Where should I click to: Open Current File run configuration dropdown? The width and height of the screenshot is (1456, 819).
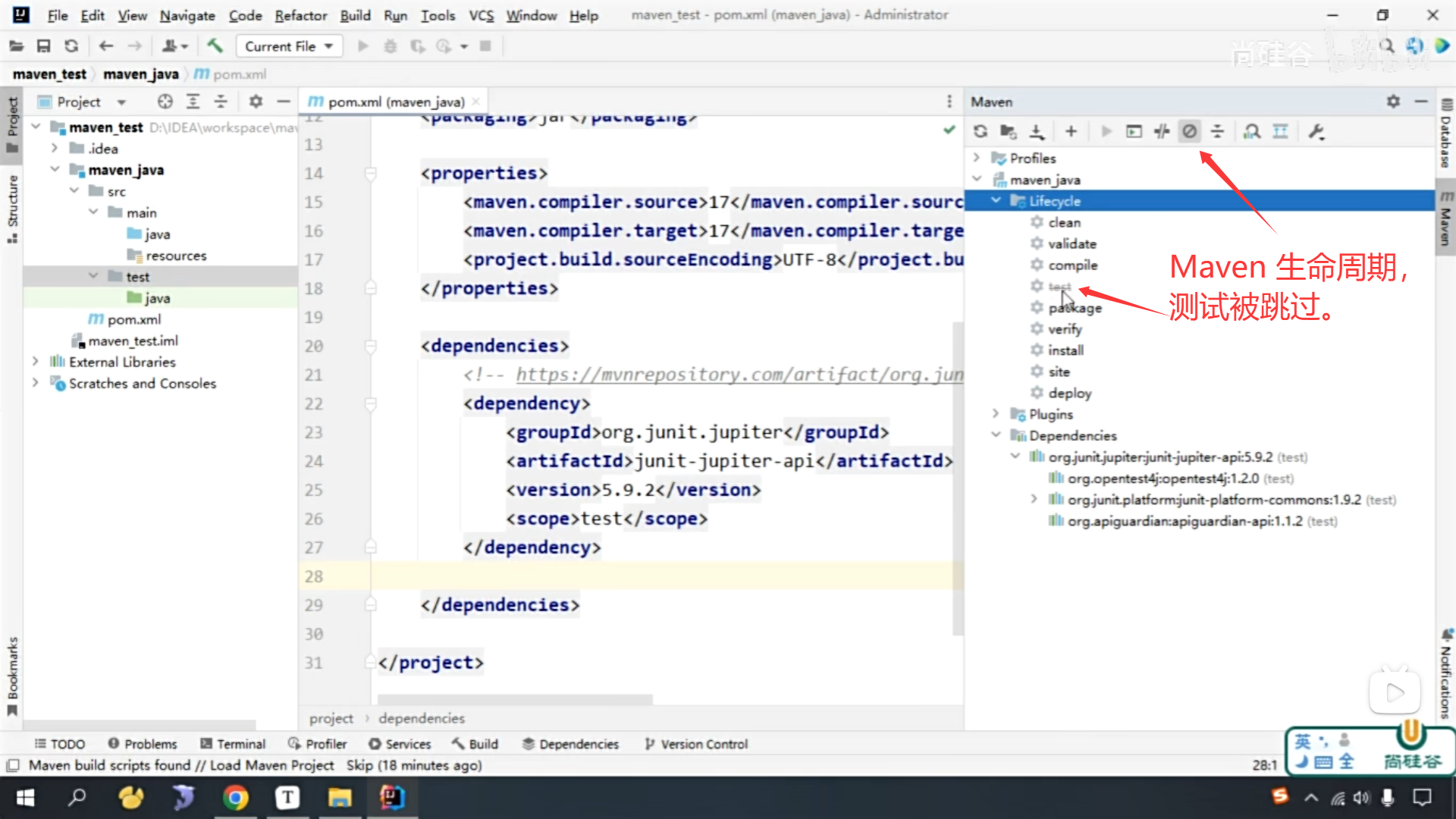(289, 46)
